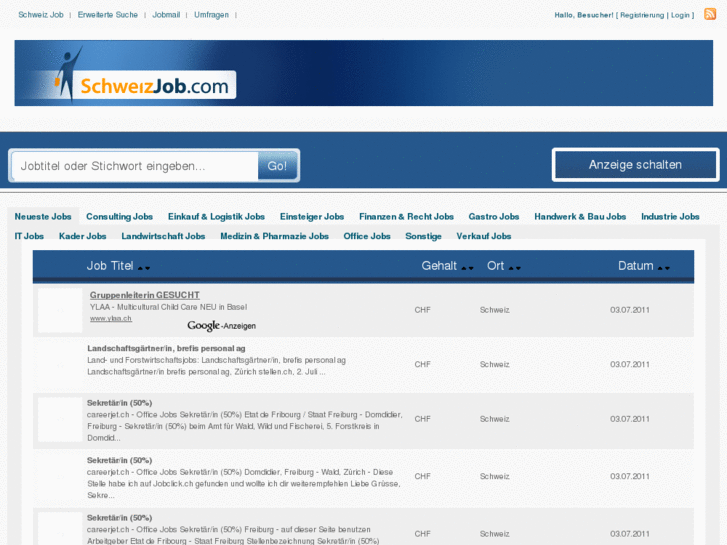Sort by Gehalt using its arrows
This screenshot has width=727, height=545.
[x=467, y=268]
